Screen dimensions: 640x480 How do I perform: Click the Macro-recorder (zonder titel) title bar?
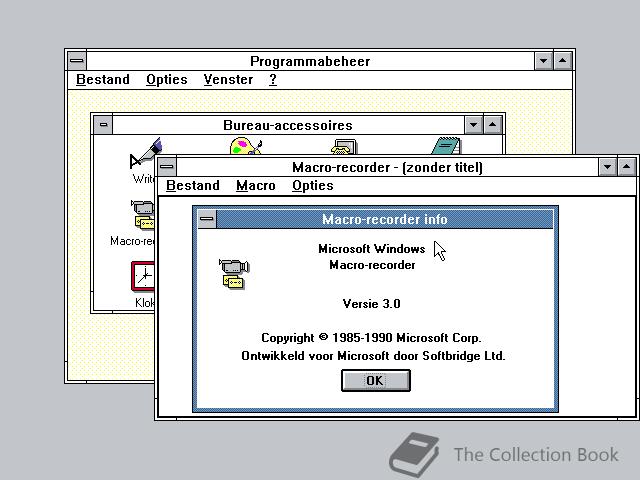(387, 167)
